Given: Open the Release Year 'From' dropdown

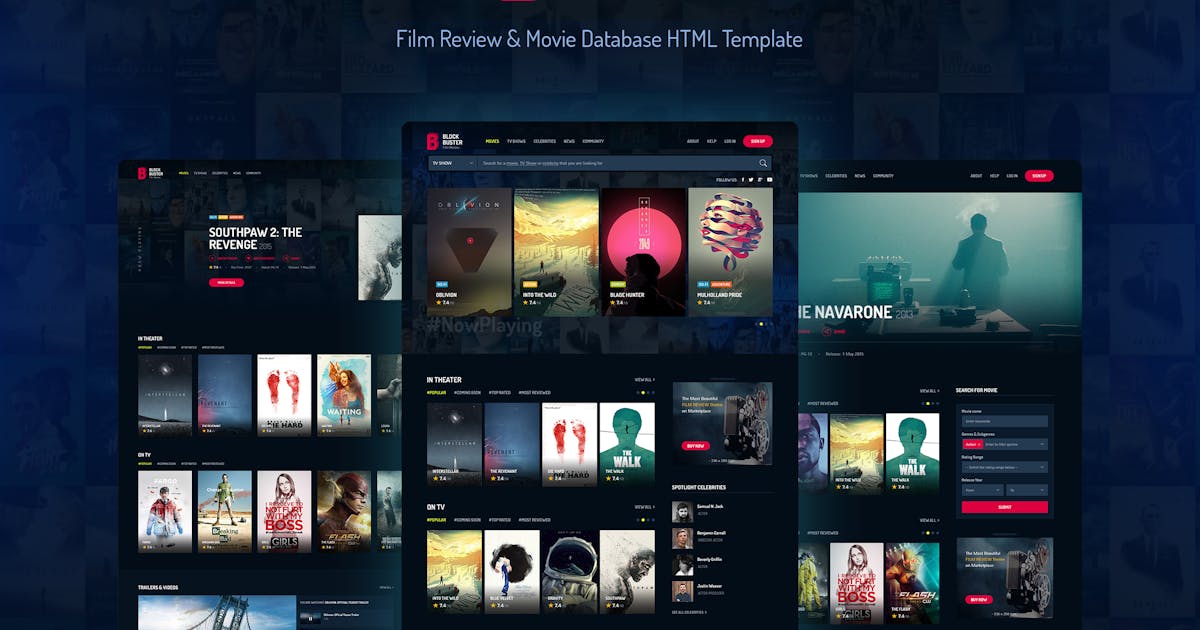Looking at the screenshot, I should tap(982, 490).
